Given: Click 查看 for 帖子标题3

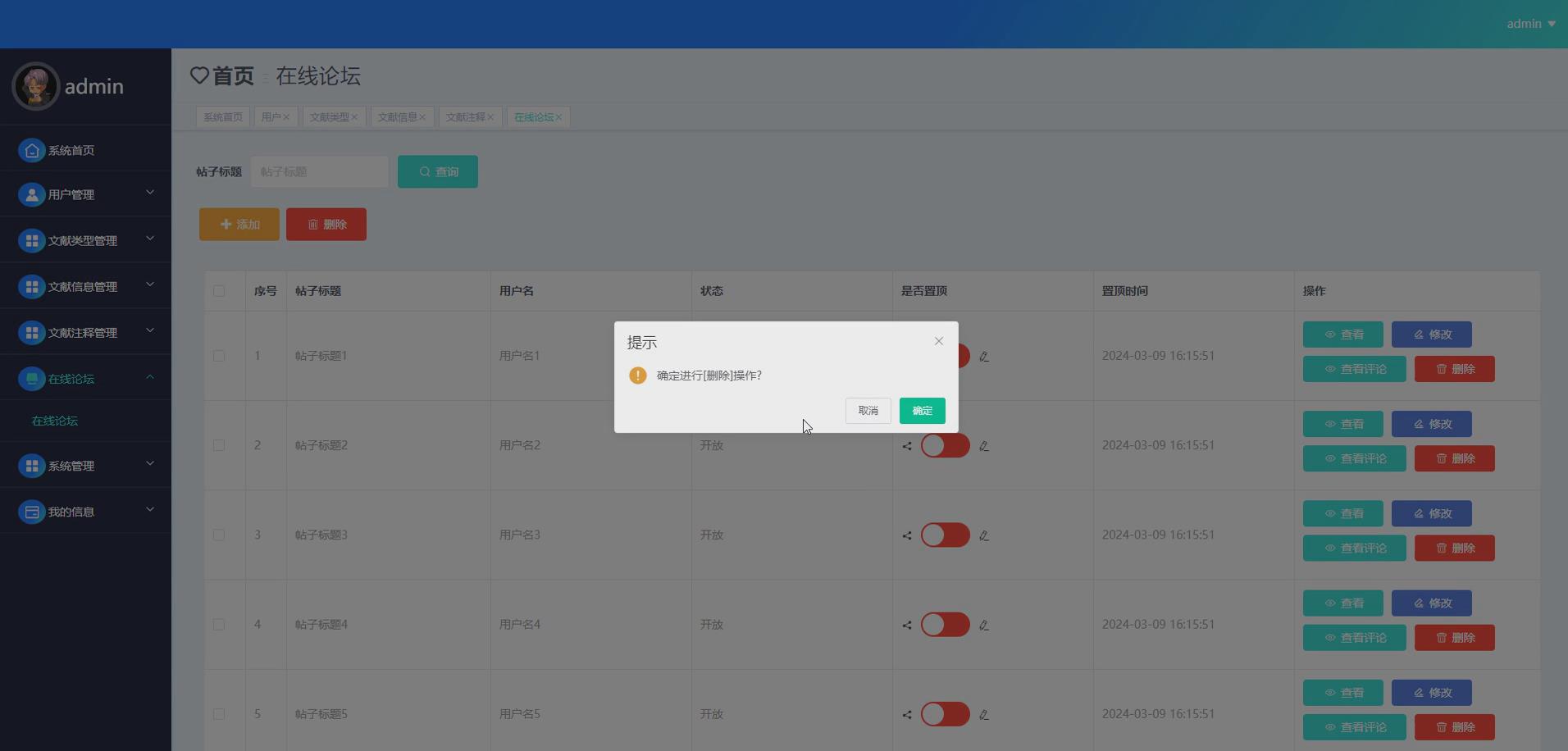Looking at the screenshot, I should (x=1343, y=513).
